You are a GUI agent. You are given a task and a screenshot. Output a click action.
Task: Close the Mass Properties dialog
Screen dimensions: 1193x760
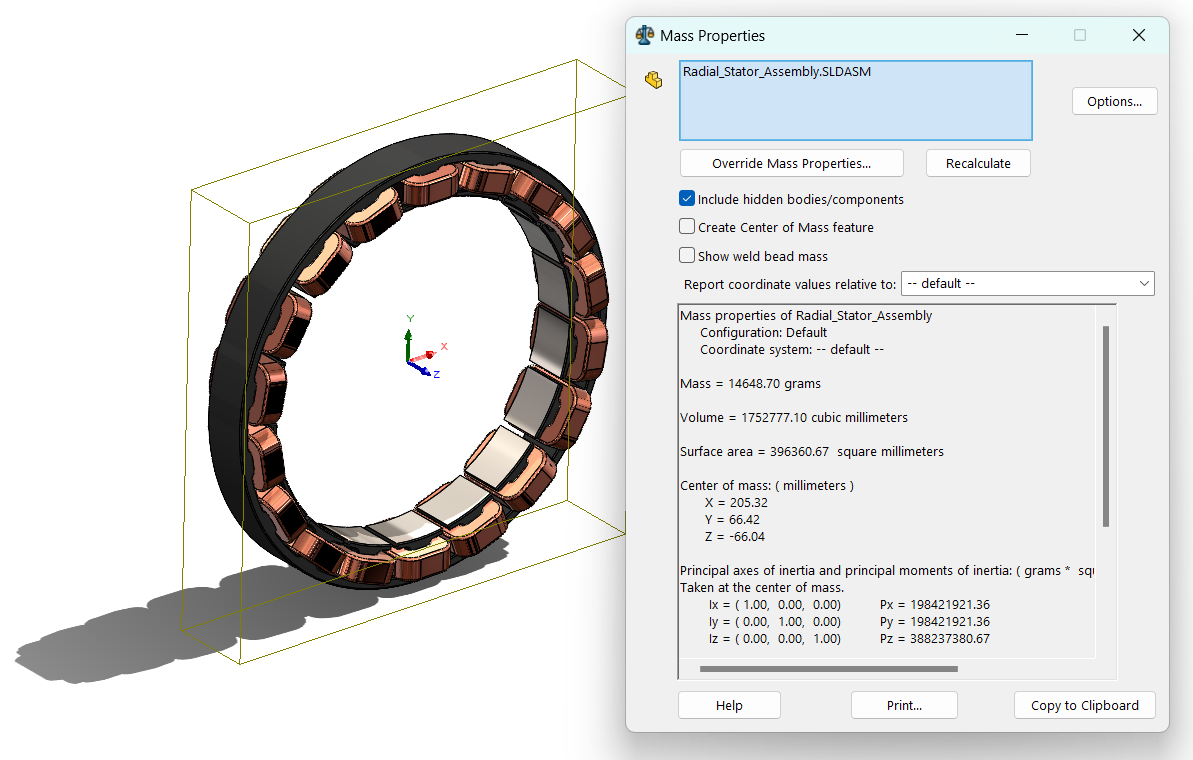[1138, 35]
